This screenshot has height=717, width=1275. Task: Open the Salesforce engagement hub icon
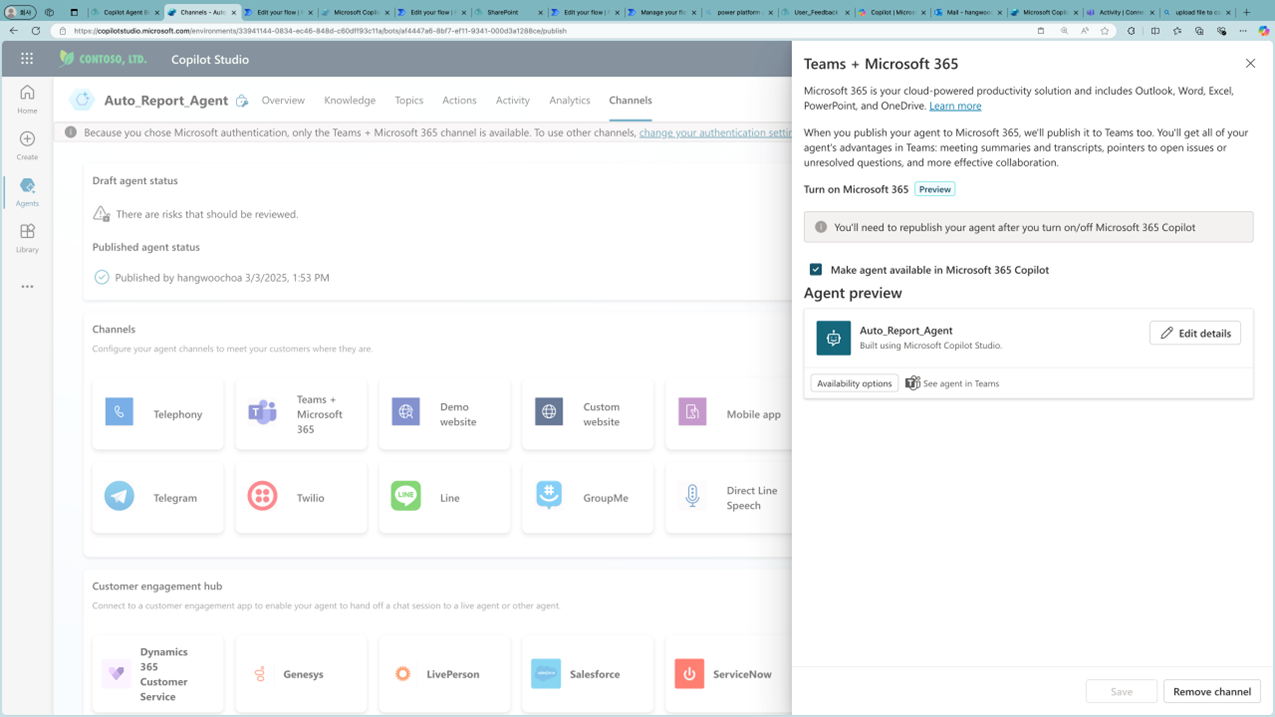pos(546,673)
